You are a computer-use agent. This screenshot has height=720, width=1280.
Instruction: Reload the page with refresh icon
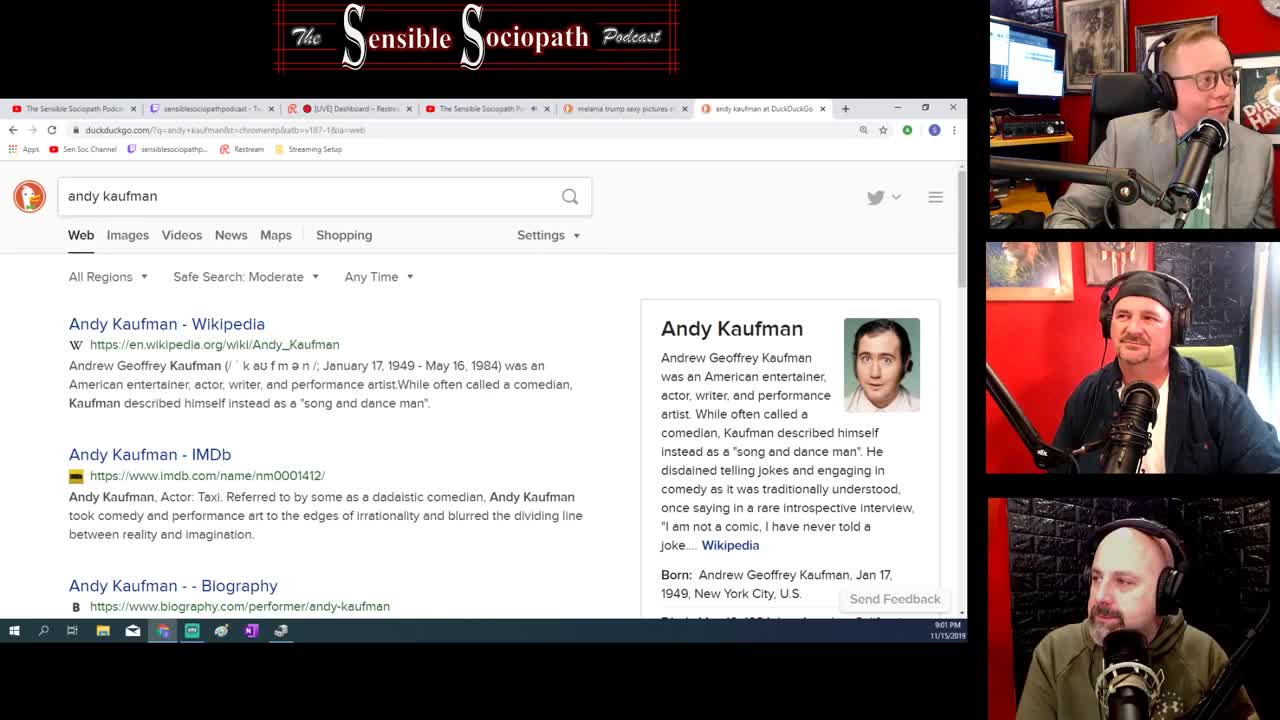coord(52,130)
